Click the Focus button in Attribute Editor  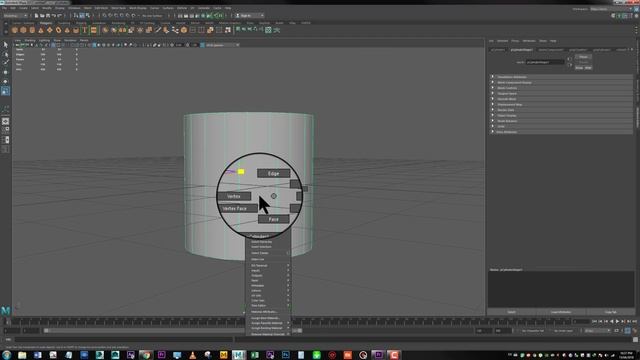coord(583,57)
